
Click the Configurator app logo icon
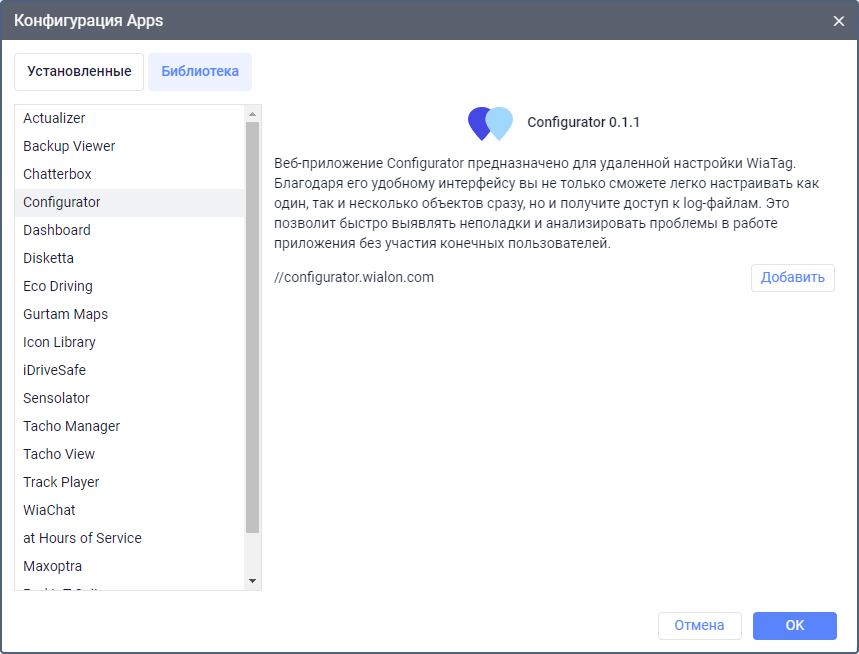(490, 123)
